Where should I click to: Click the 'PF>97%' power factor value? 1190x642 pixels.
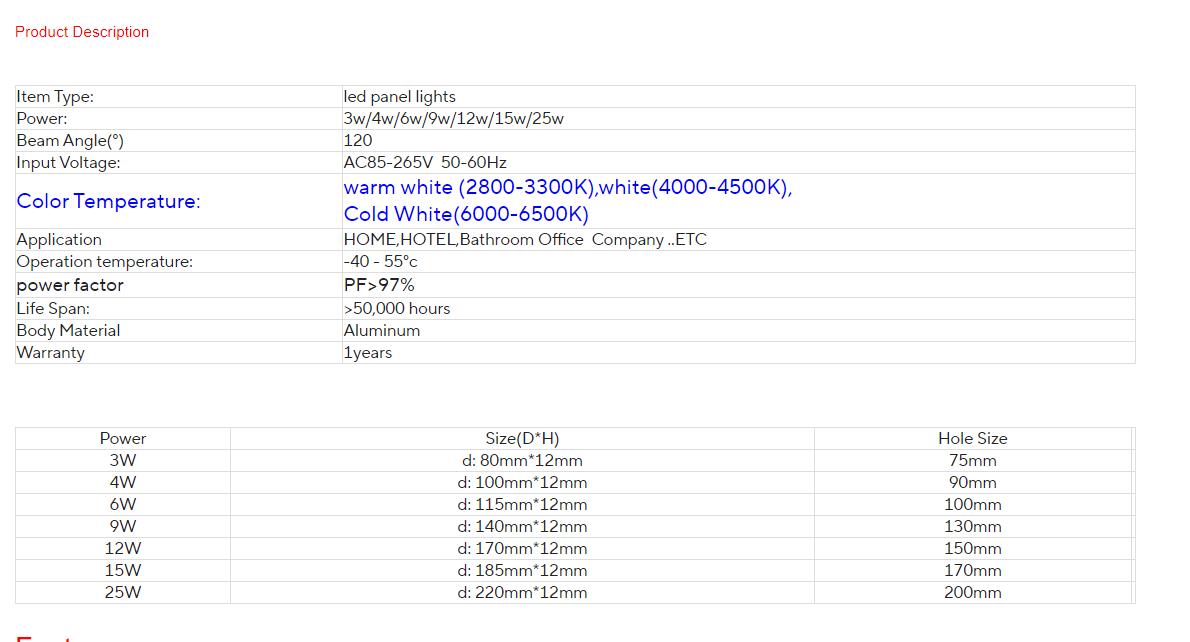379,285
